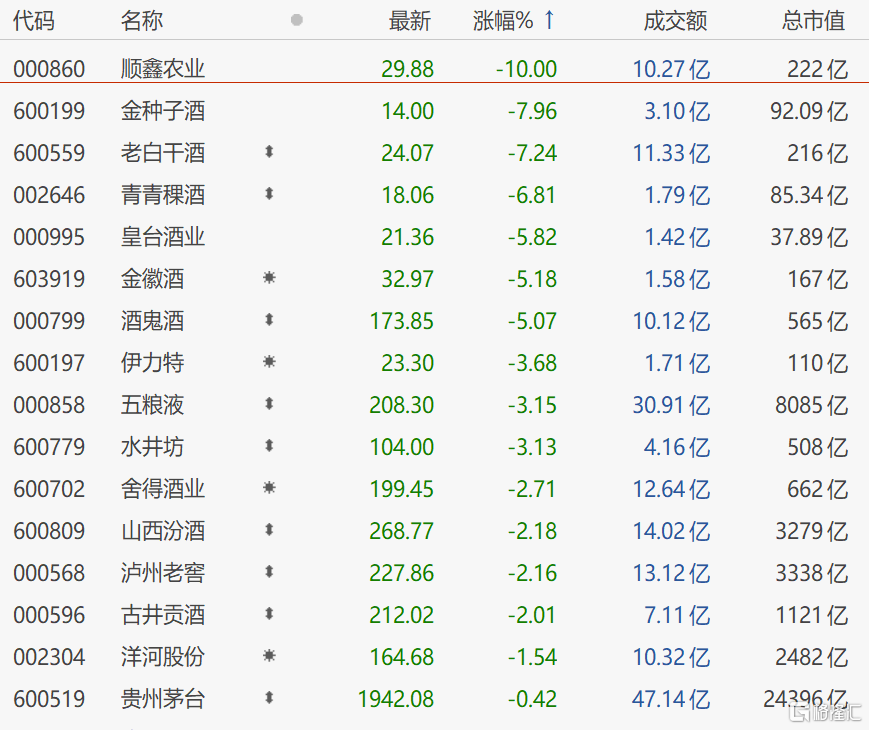Click the sort arrow next to 涨幅%
This screenshot has height=730, width=869.
tap(549, 20)
